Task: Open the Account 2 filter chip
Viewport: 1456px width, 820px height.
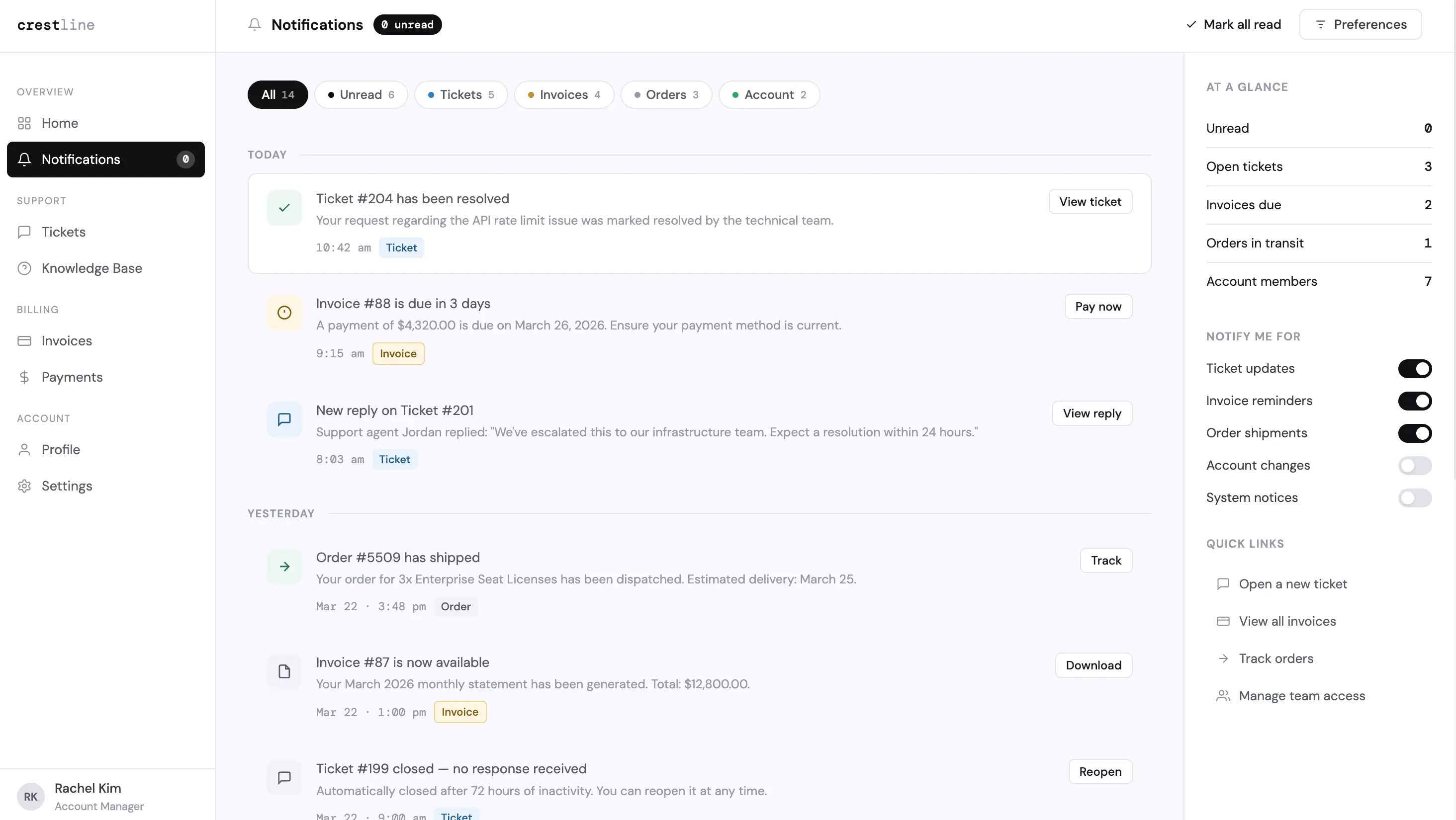Action: tap(769, 94)
